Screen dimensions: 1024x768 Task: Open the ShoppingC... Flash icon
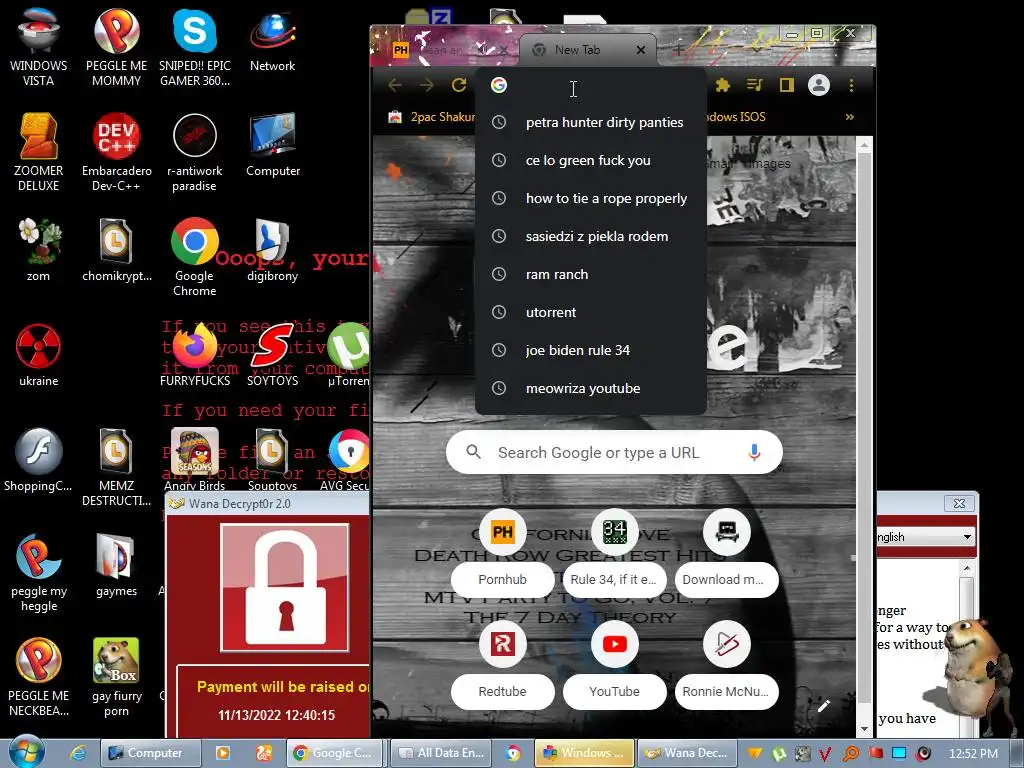pyautogui.click(x=39, y=460)
